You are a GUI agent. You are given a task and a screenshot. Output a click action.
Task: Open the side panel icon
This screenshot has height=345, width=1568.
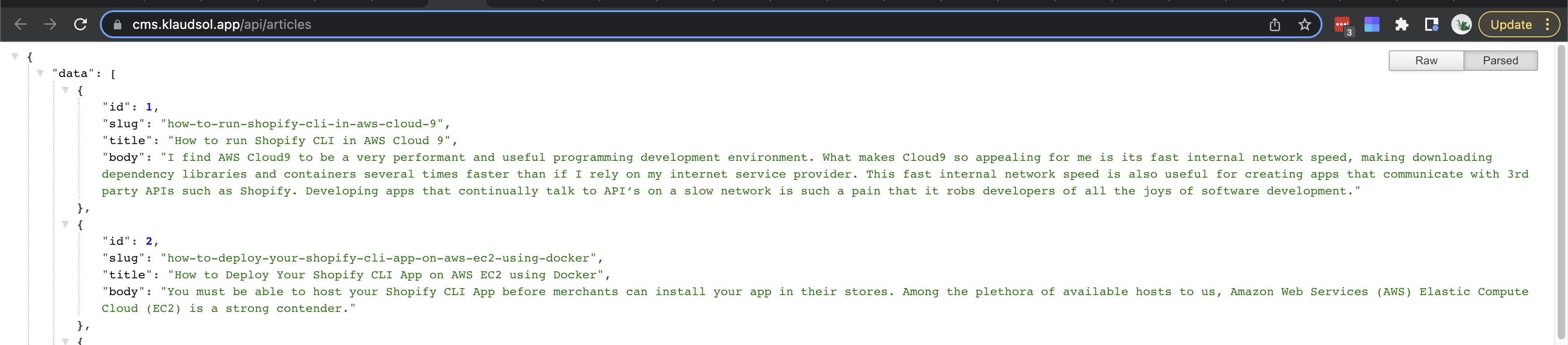coord(1432,24)
